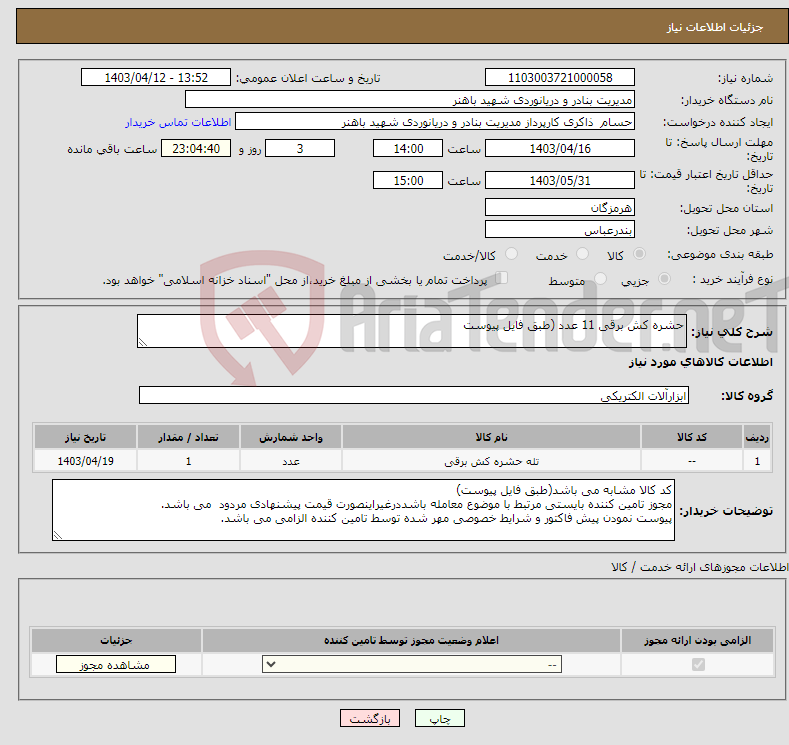Select the کالا/خدمت radio button
Screen dimensions: 789x745
click(x=511, y=254)
